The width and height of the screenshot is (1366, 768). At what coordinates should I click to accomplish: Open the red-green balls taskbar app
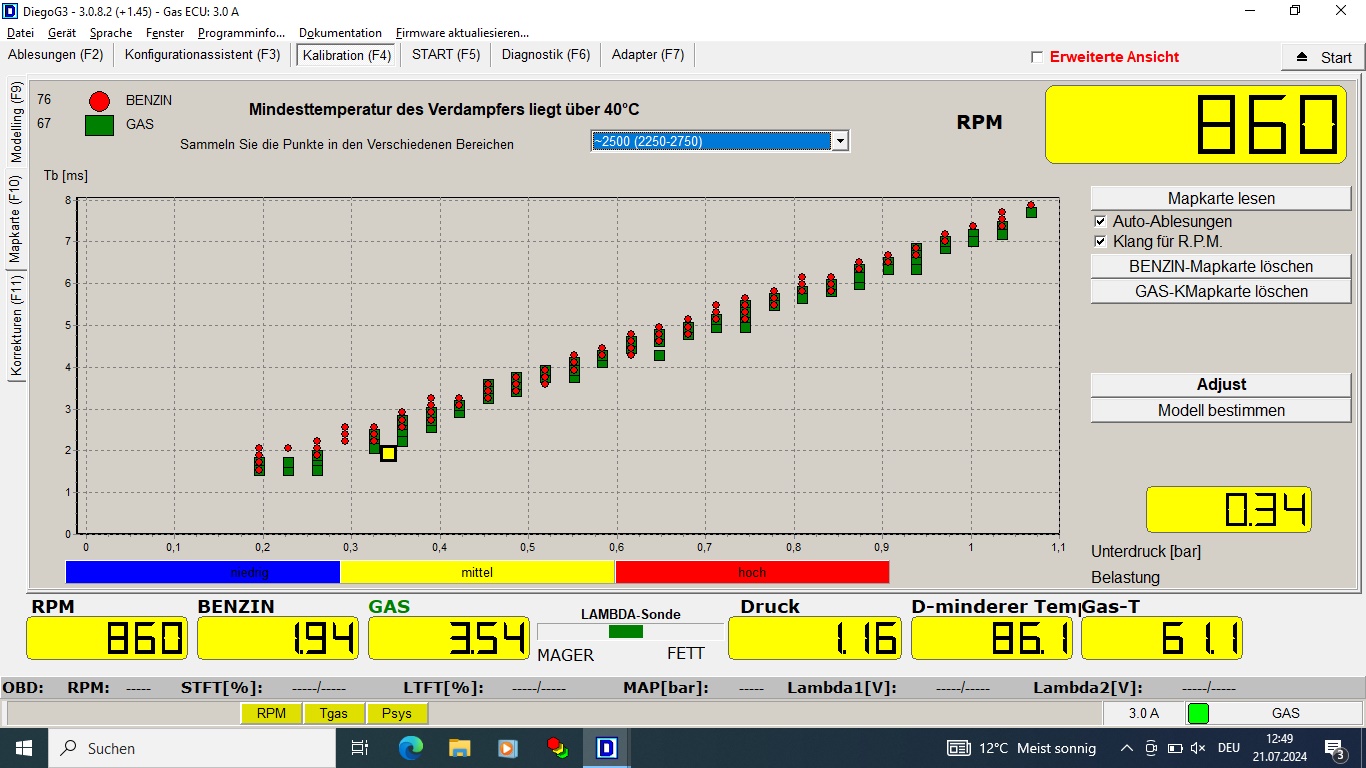tap(557, 748)
